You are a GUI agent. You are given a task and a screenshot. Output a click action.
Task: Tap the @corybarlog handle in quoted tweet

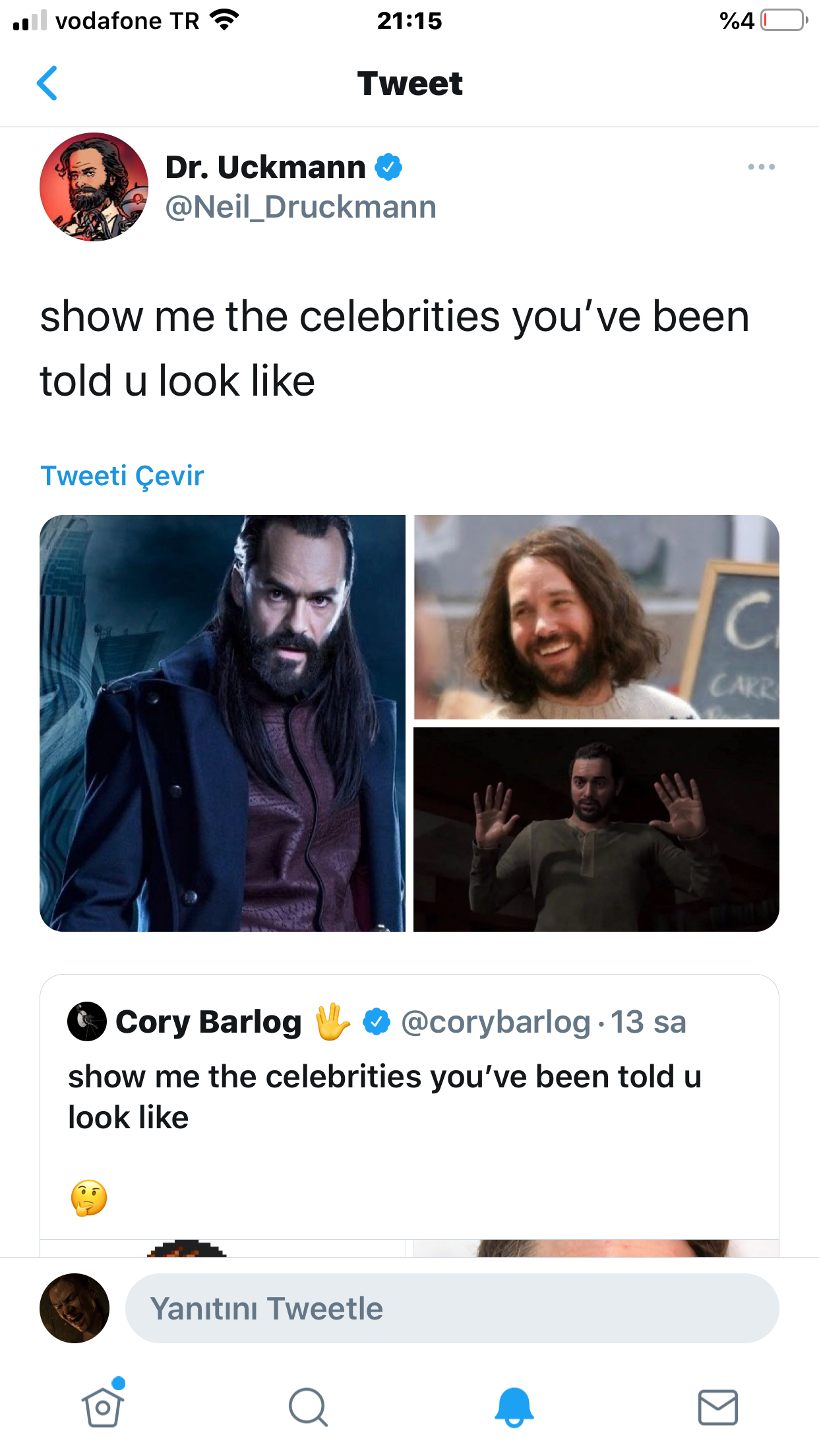[496, 1022]
